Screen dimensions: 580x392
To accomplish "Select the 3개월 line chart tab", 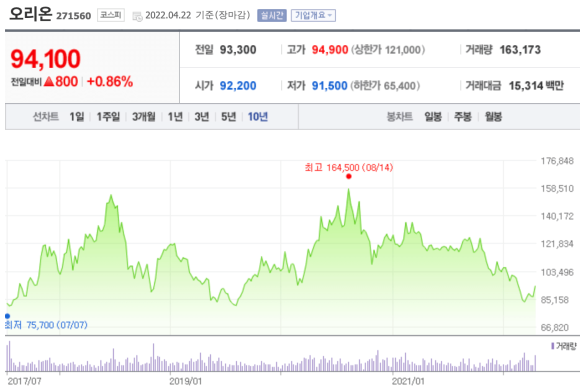I will click(144, 117).
